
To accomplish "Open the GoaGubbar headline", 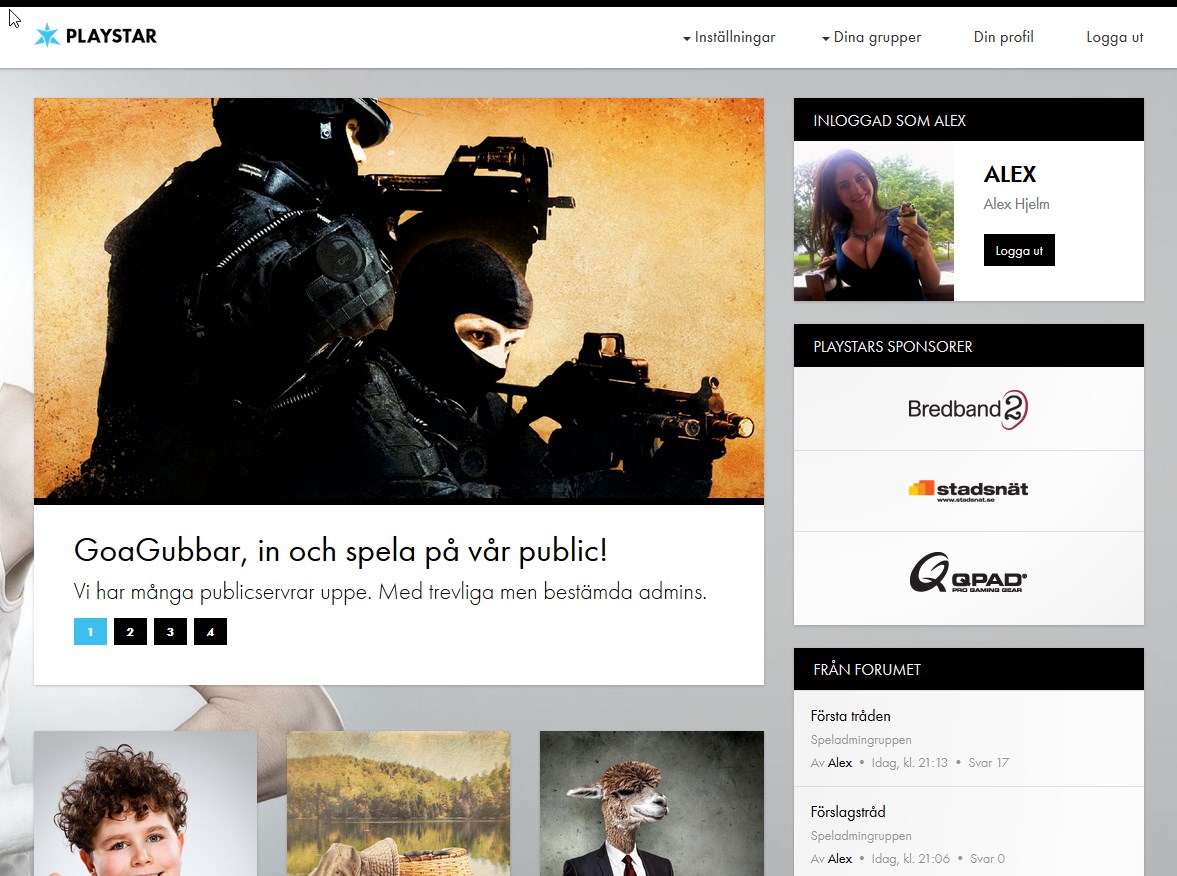I will click(340, 551).
